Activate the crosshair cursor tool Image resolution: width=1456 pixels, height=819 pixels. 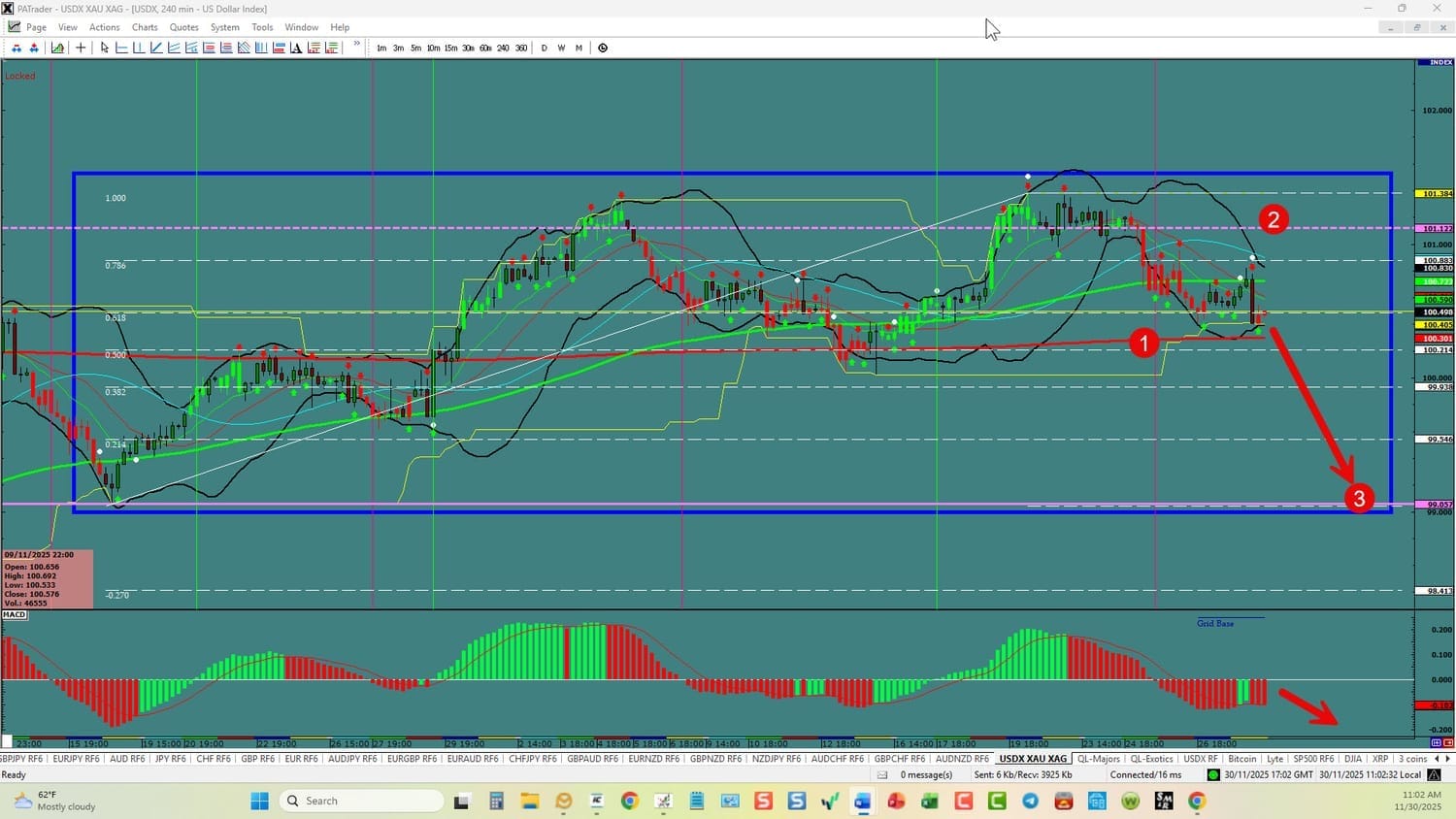(81, 48)
